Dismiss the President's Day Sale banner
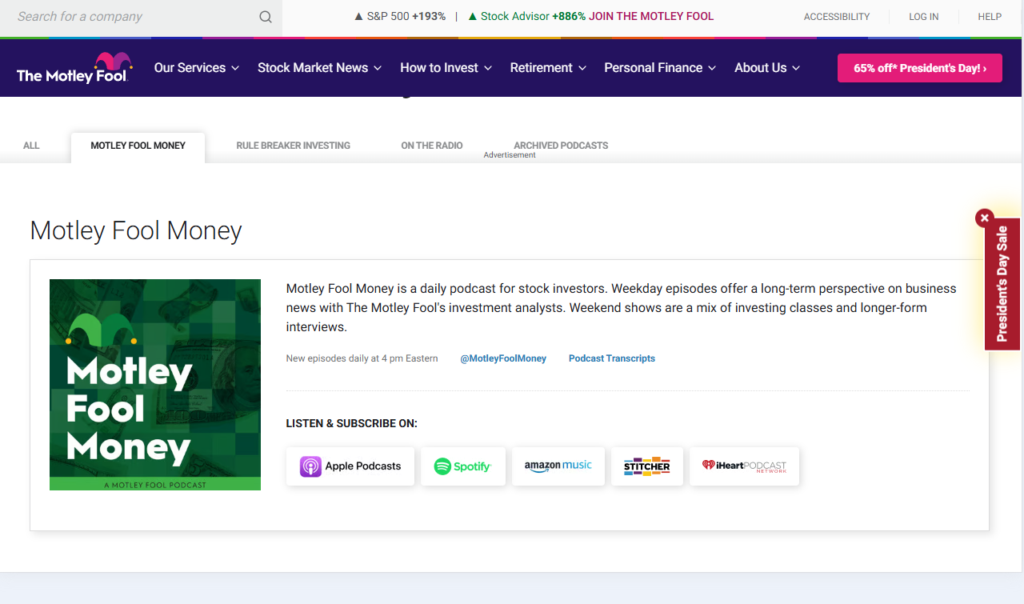Image resolution: width=1024 pixels, height=604 pixels. pyautogui.click(x=984, y=217)
